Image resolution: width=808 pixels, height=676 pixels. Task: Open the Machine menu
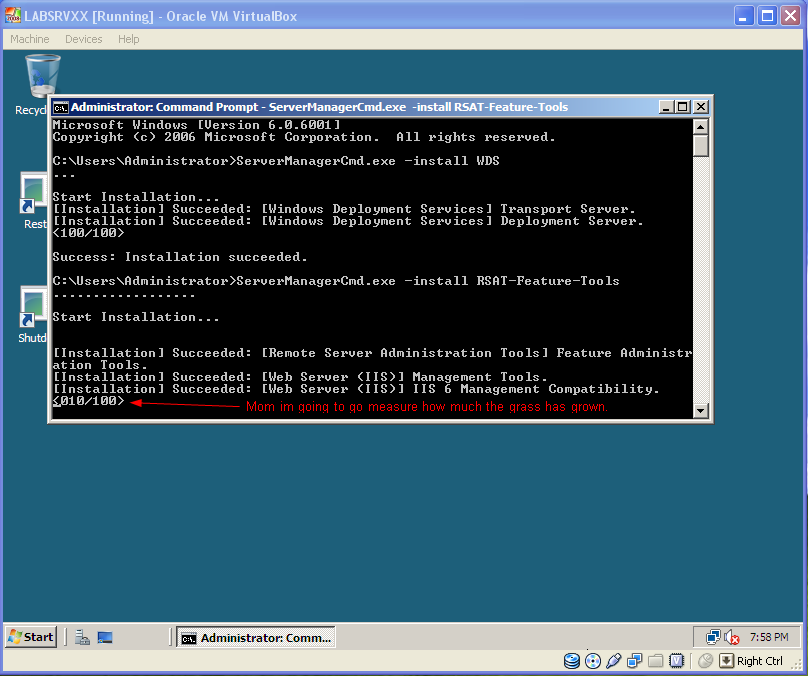(x=29, y=39)
